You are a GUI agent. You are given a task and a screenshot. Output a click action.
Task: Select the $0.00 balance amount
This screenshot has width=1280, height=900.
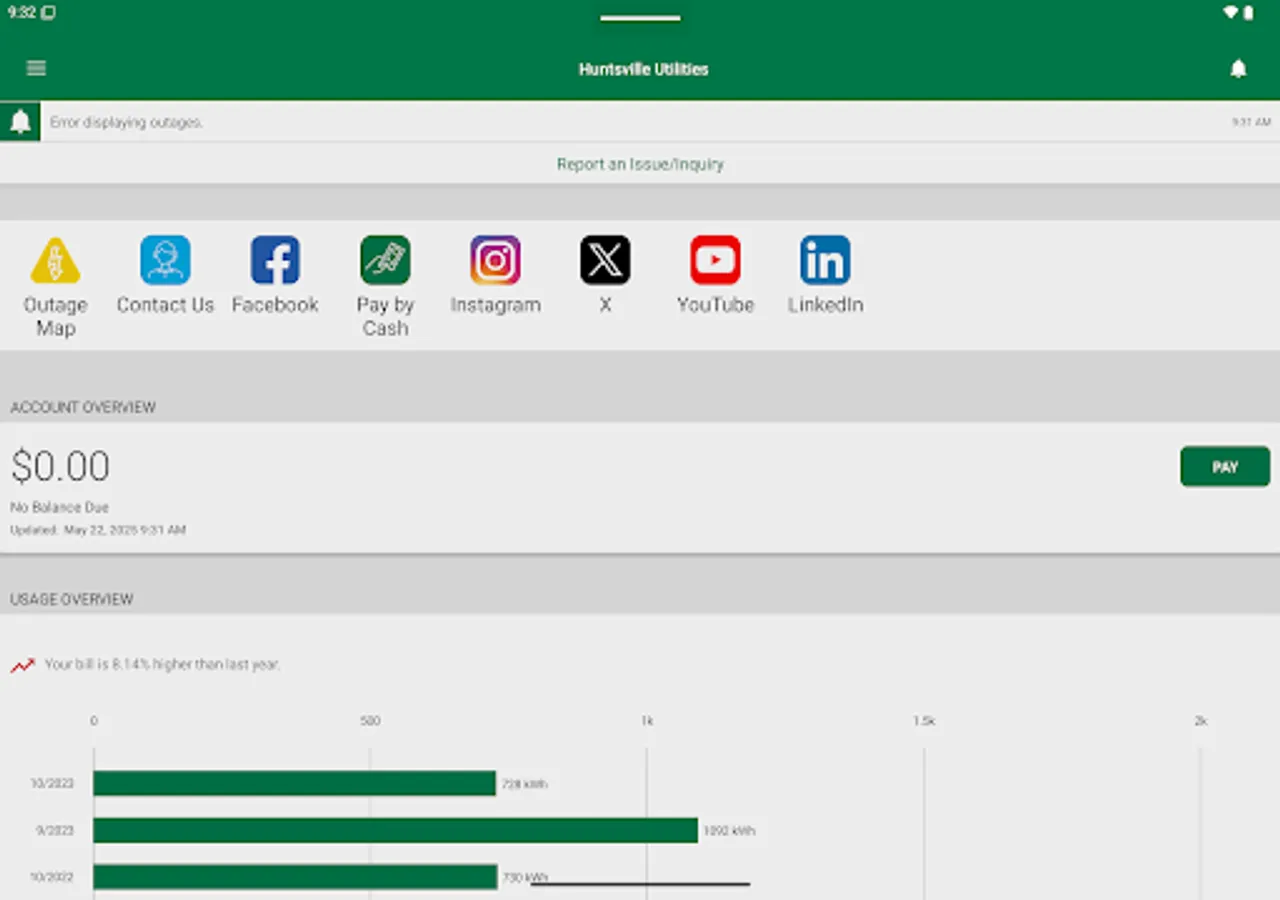62,466
